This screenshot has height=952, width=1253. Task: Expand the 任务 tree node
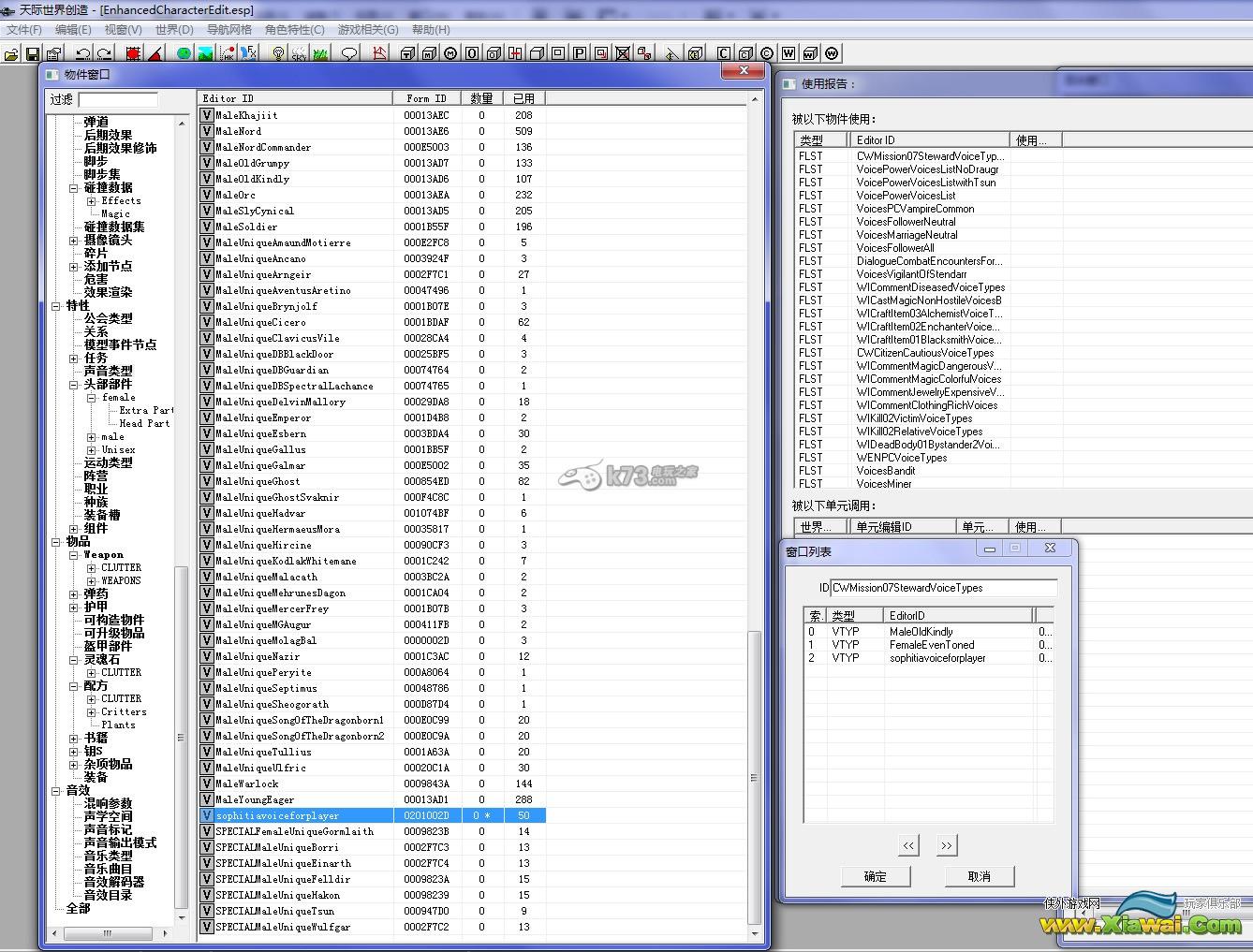(74, 359)
